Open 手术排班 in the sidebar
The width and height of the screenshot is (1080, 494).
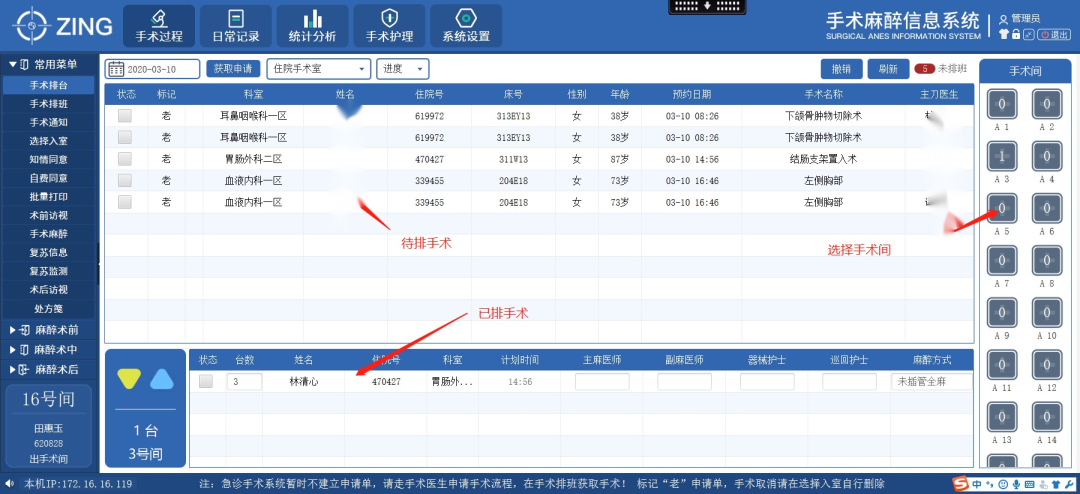(x=48, y=104)
